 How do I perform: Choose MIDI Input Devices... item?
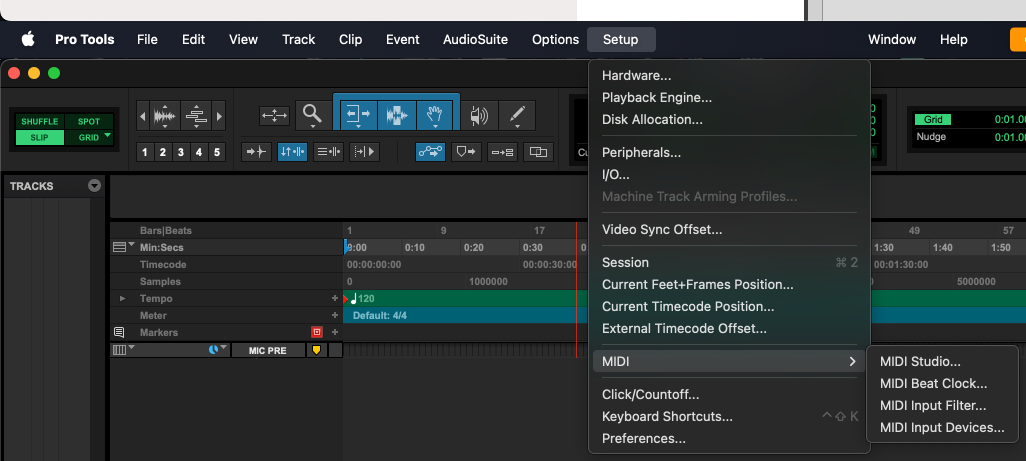click(x=942, y=428)
